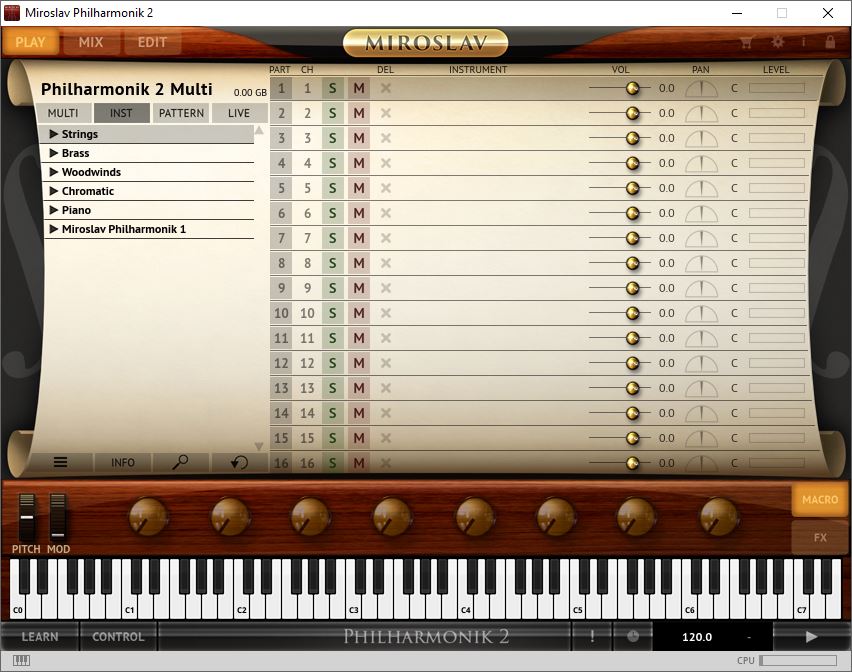The width and height of the screenshot is (852, 672).
Task: Click the browser list scroll-up arrow
Action: pyautogui.click(x=259, y=130)
